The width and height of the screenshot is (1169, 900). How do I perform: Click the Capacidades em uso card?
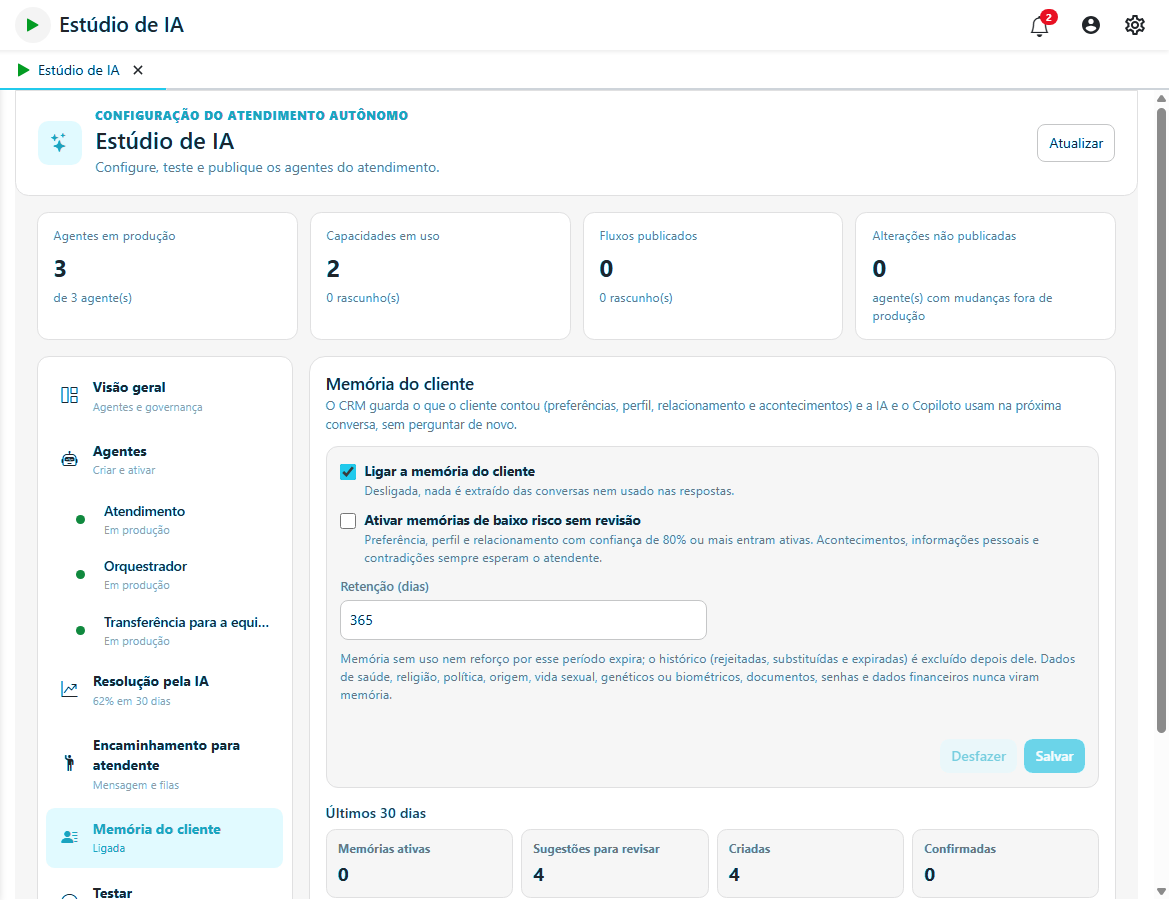click(441, 276)
